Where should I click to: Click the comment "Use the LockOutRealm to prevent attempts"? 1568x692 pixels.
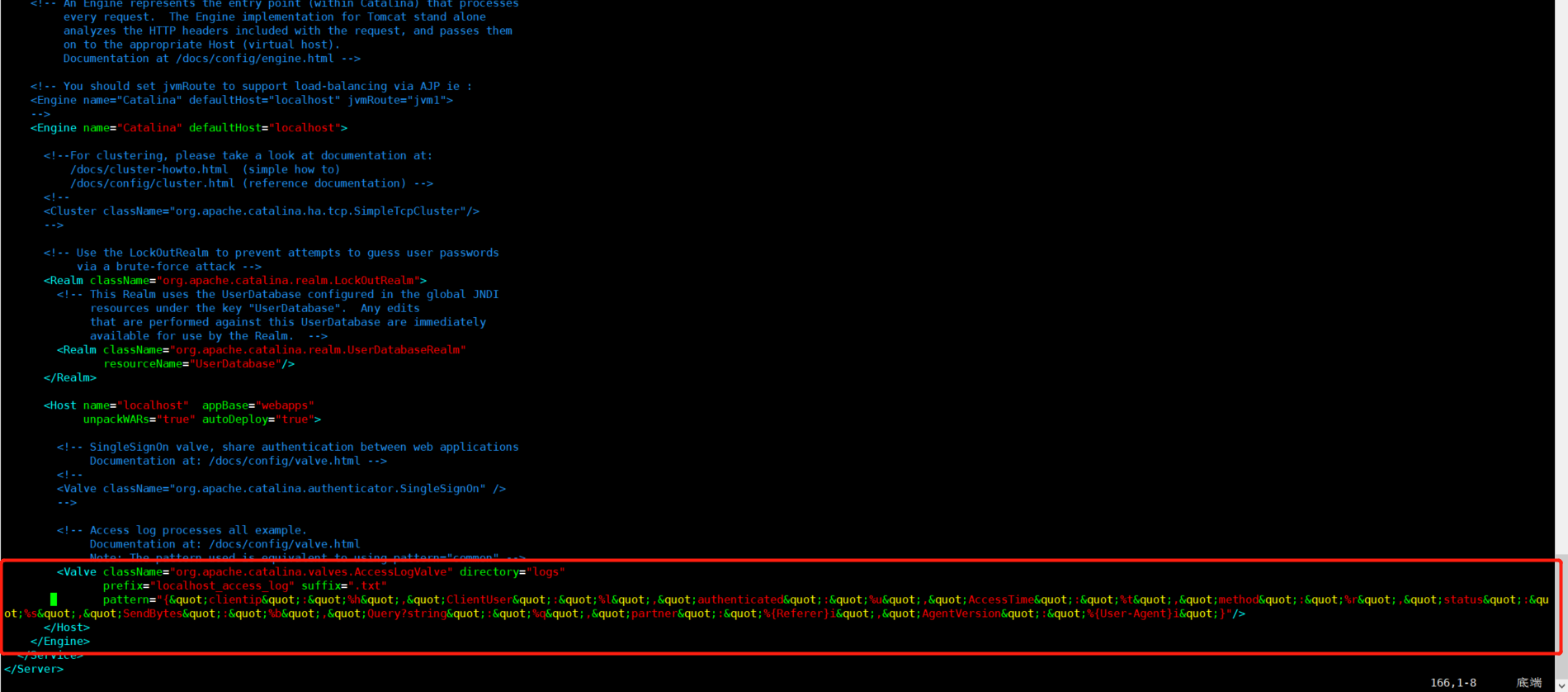pyautogui.click(x=272, y=253)
